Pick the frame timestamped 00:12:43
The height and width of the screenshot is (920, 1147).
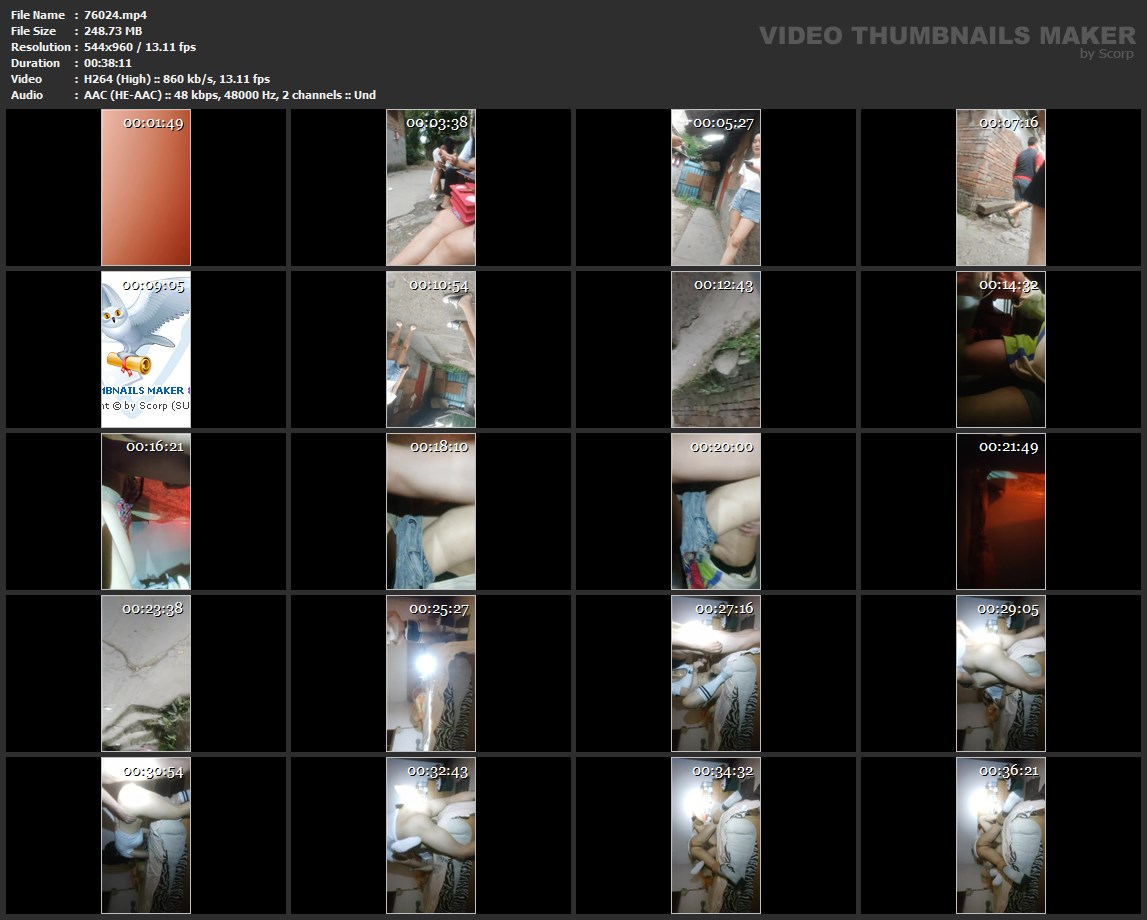tap(716, 349)
